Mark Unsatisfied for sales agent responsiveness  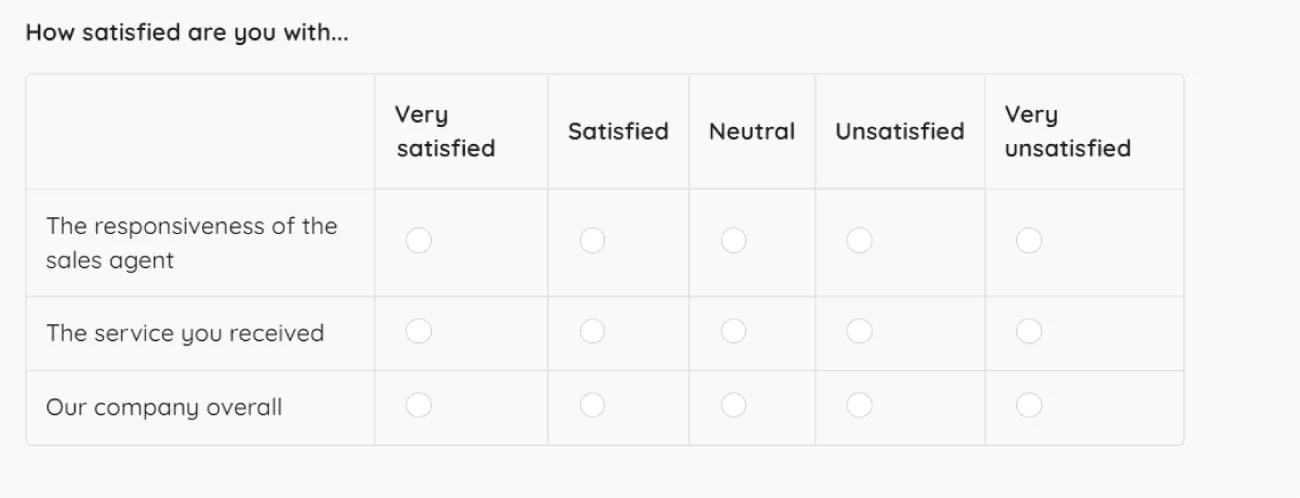coord(859,241)
